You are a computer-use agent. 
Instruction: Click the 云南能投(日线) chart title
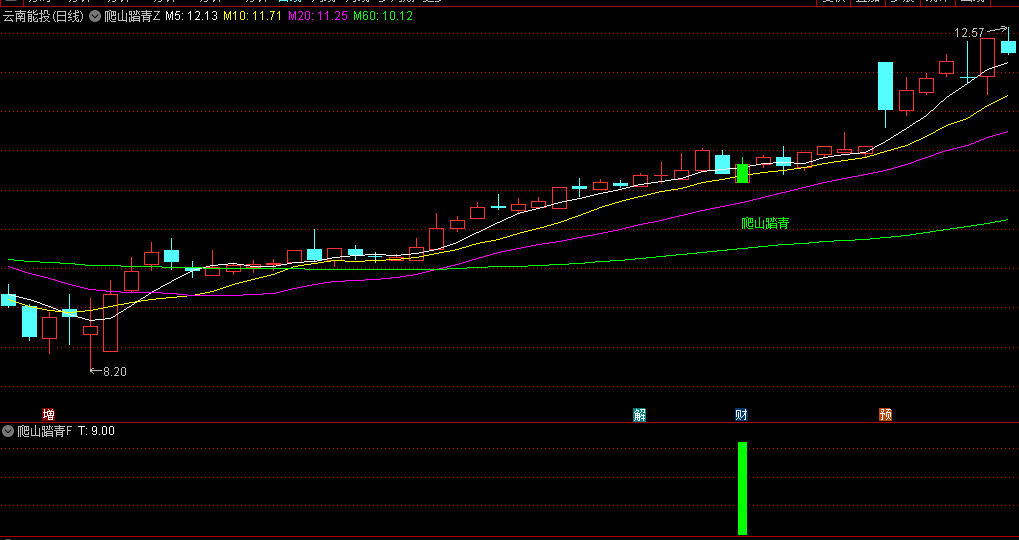pos(44,16)
